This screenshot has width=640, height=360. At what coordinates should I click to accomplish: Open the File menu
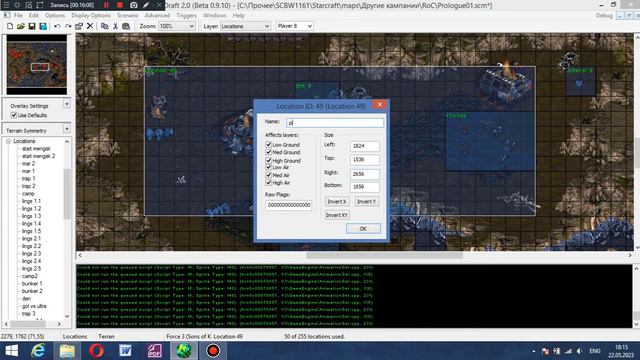(18, 15)
